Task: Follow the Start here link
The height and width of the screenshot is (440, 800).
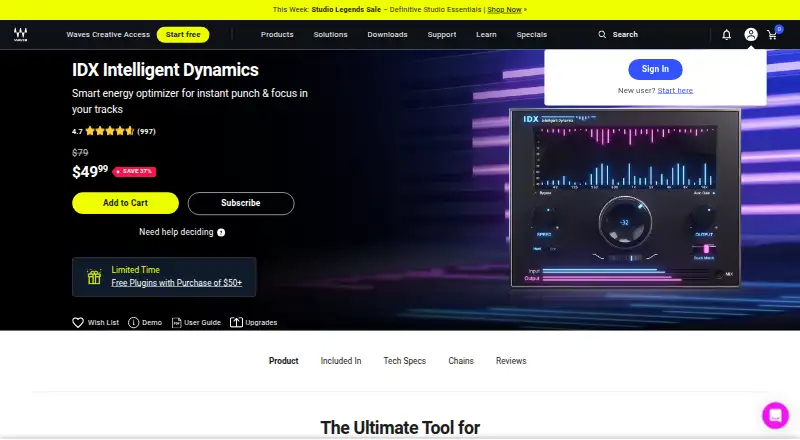Action: pos(675,90)
